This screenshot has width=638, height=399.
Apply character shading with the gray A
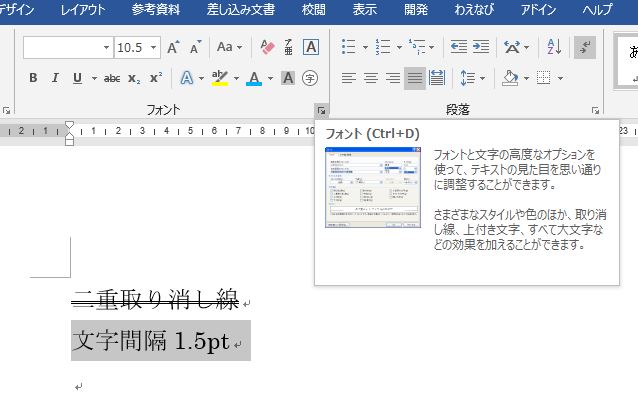pos(288,78)
